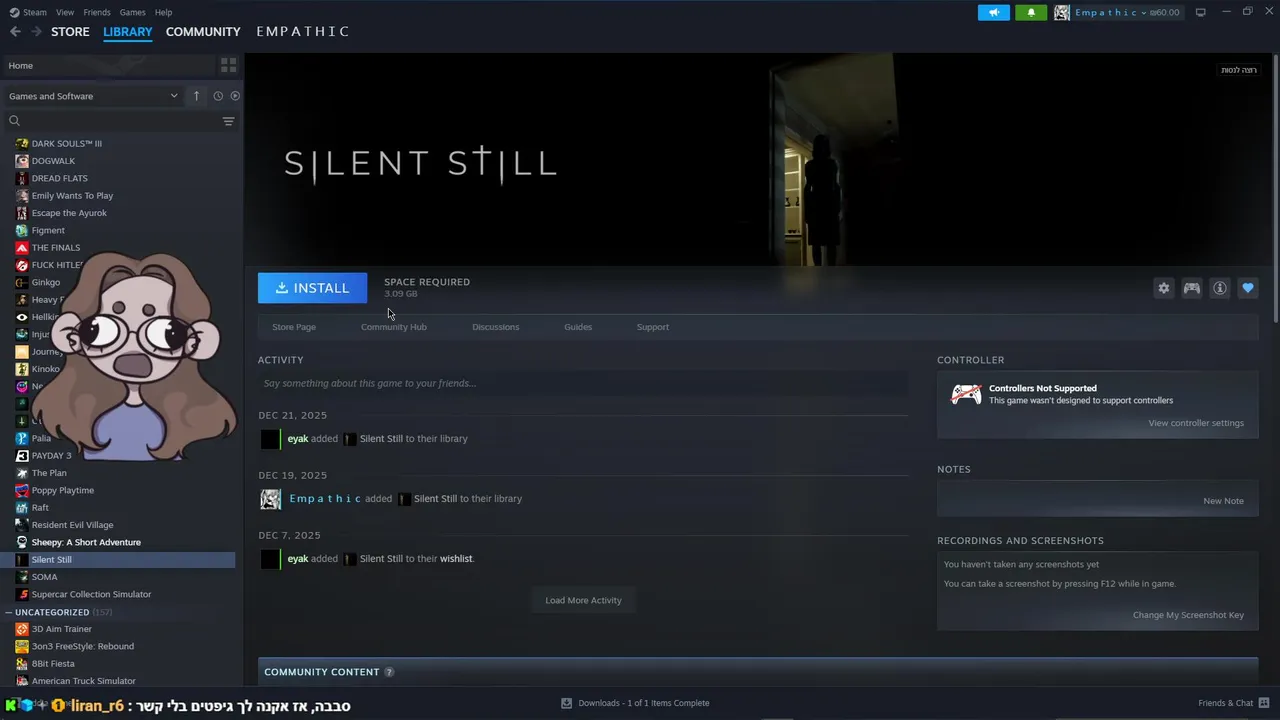
Task: Open game settings gear icon
Action: click(1163, 288)
